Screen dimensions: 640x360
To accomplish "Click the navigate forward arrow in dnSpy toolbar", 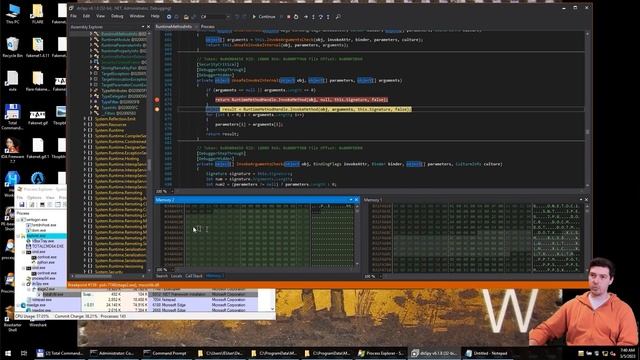I will pos(177,17).
